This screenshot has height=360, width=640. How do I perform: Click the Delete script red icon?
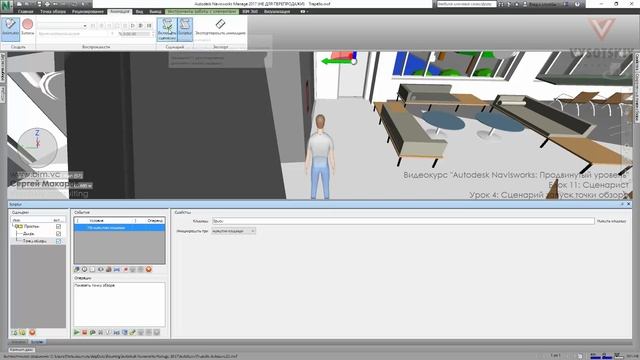tap(32, 332)
